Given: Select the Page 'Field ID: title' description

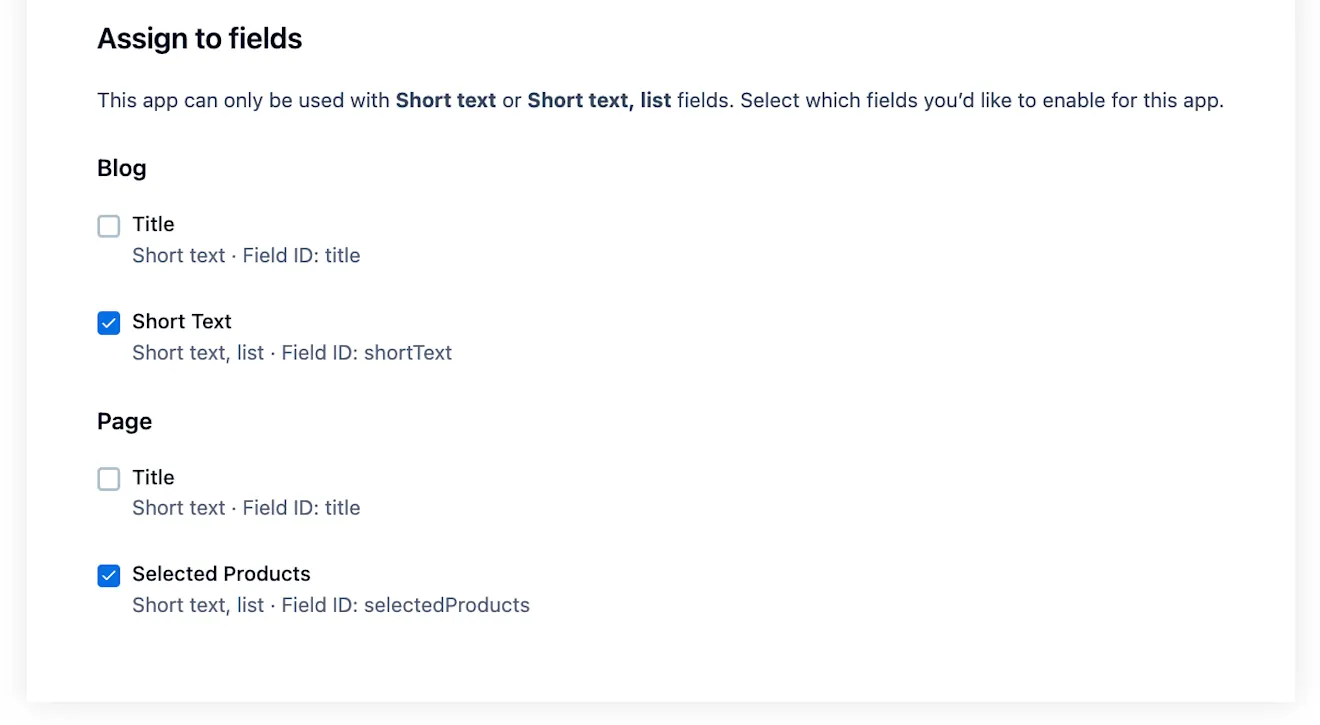Looking at the screenshot, I should pos(301,508).
